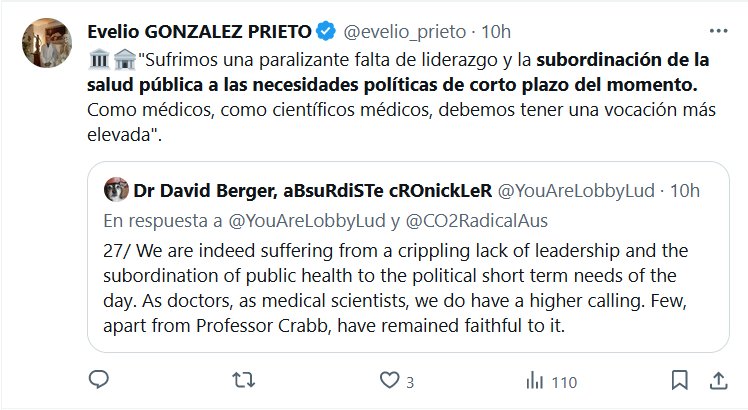Click Dr David Berger's small avatar
748x410 pixels.
pyautogui.click(x=116, y=189)
